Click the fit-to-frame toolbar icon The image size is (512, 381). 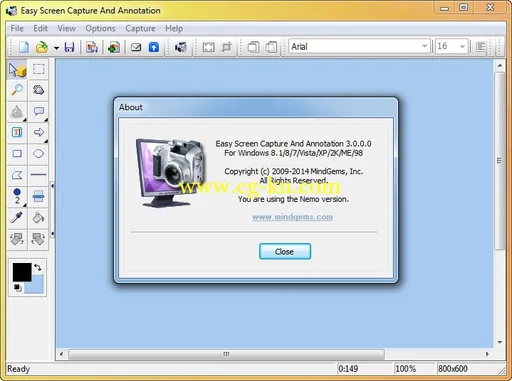(209, 47)
